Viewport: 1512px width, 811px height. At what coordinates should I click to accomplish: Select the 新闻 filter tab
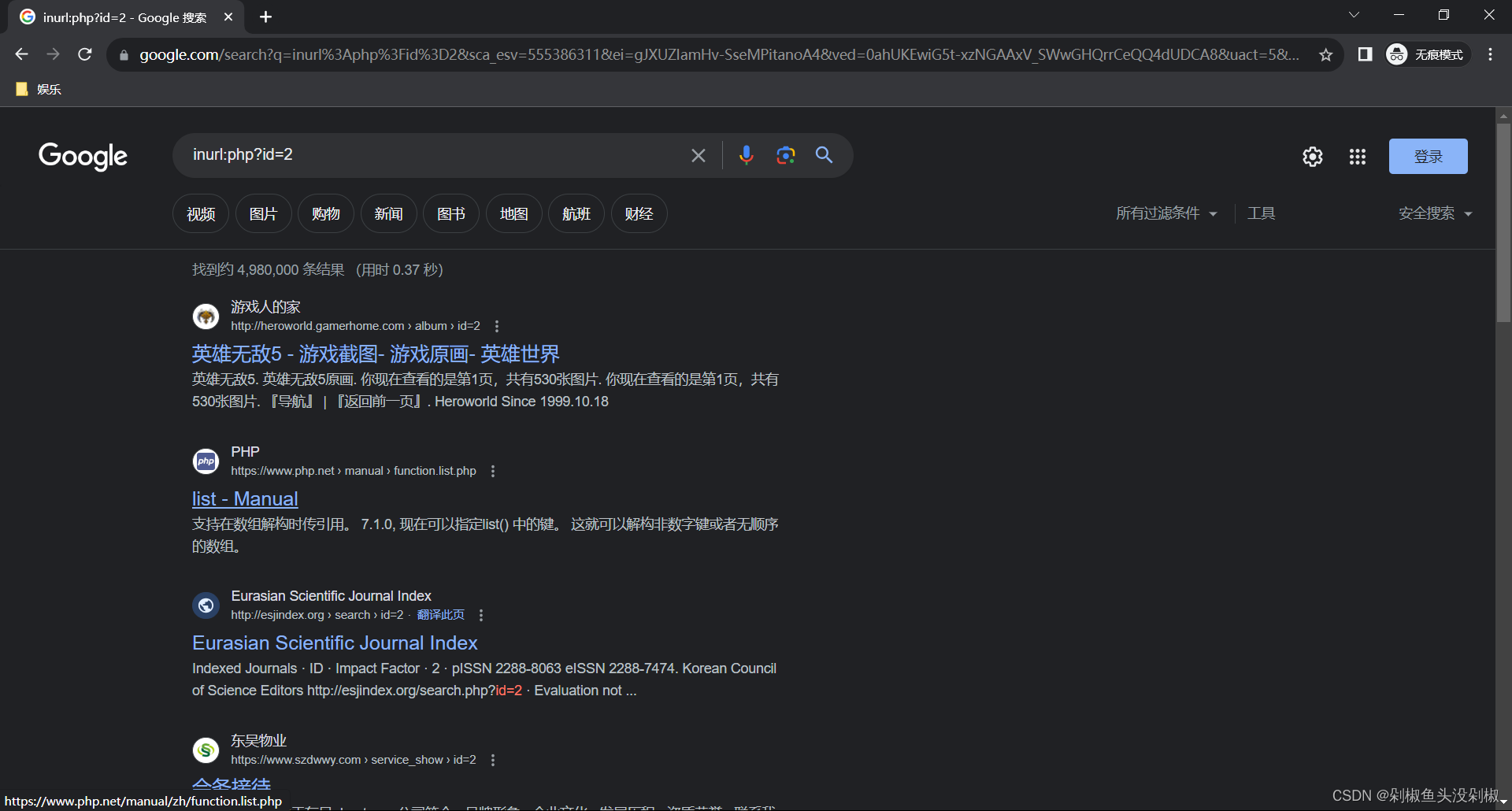point(388,214)
